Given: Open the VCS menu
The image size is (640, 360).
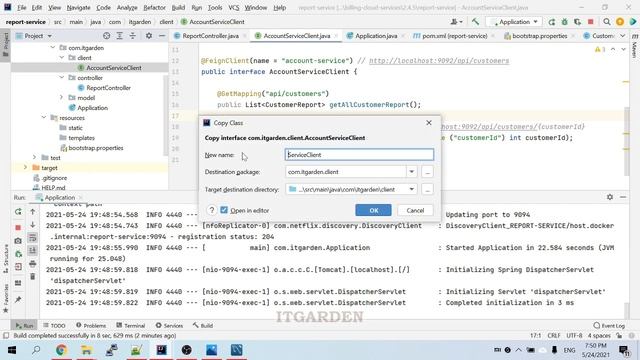Looking at the screenshot, I should coord(233,7).
